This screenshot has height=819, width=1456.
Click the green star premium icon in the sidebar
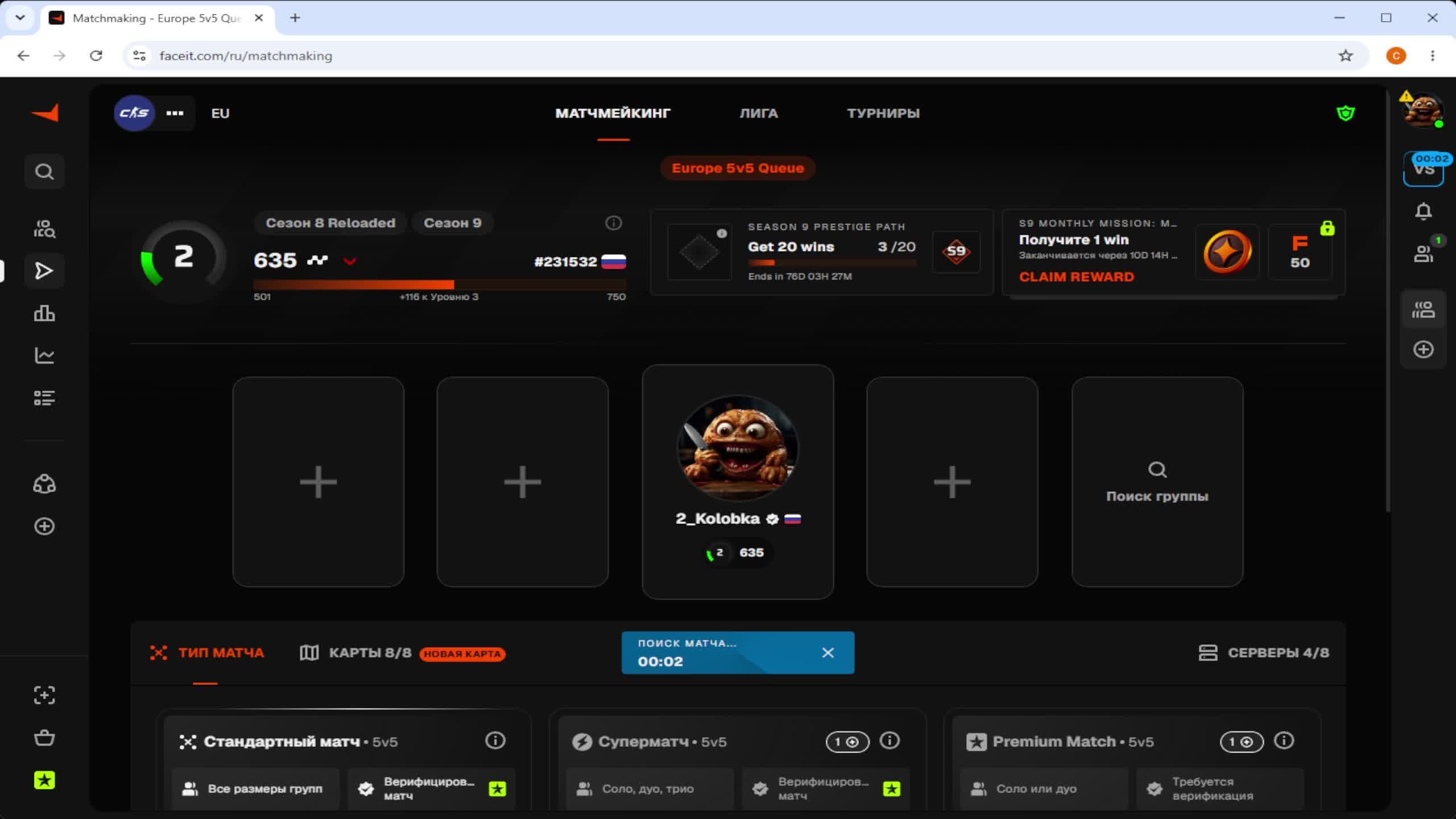(x=44, y=780)
